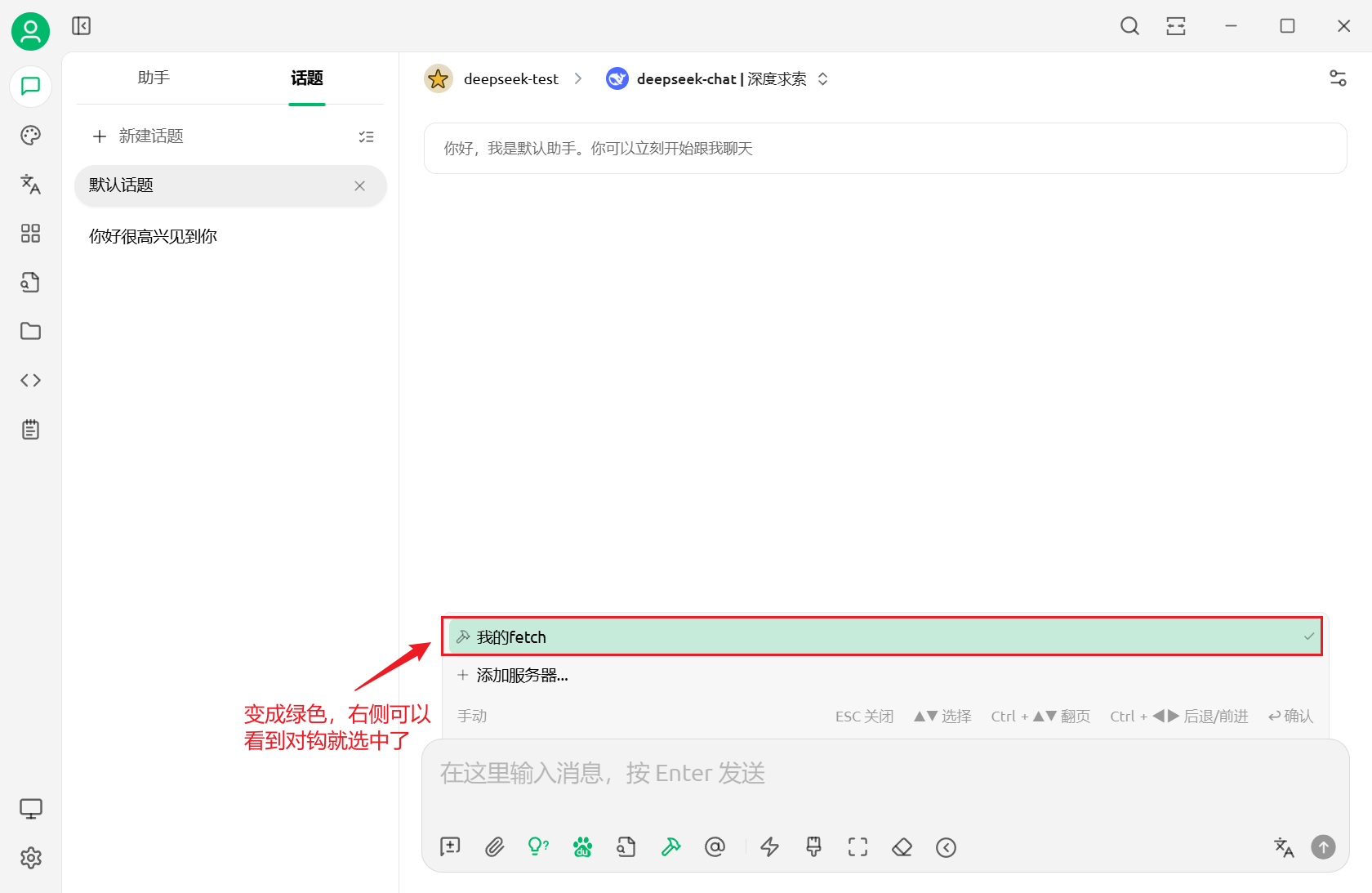
Task: Open the files folder page
Action: tap(31, 331)
